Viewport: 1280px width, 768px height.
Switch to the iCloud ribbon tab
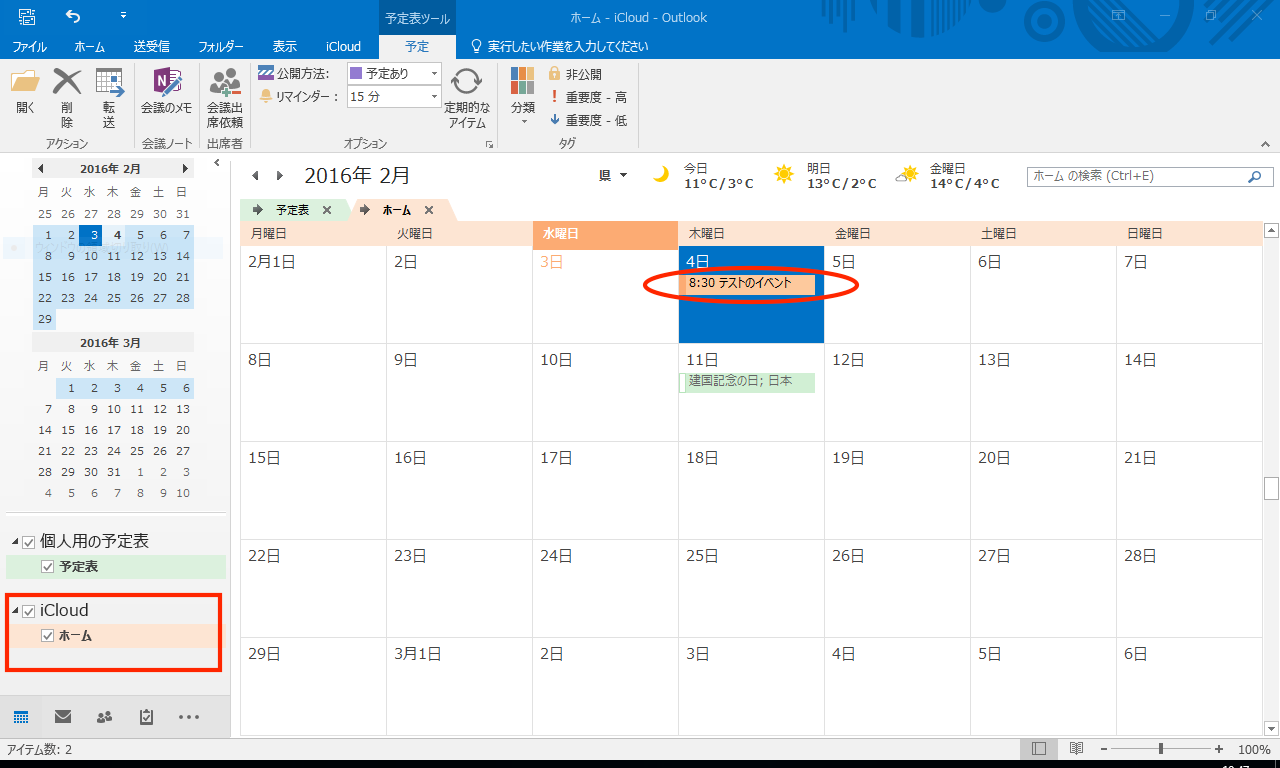point(343,47)
